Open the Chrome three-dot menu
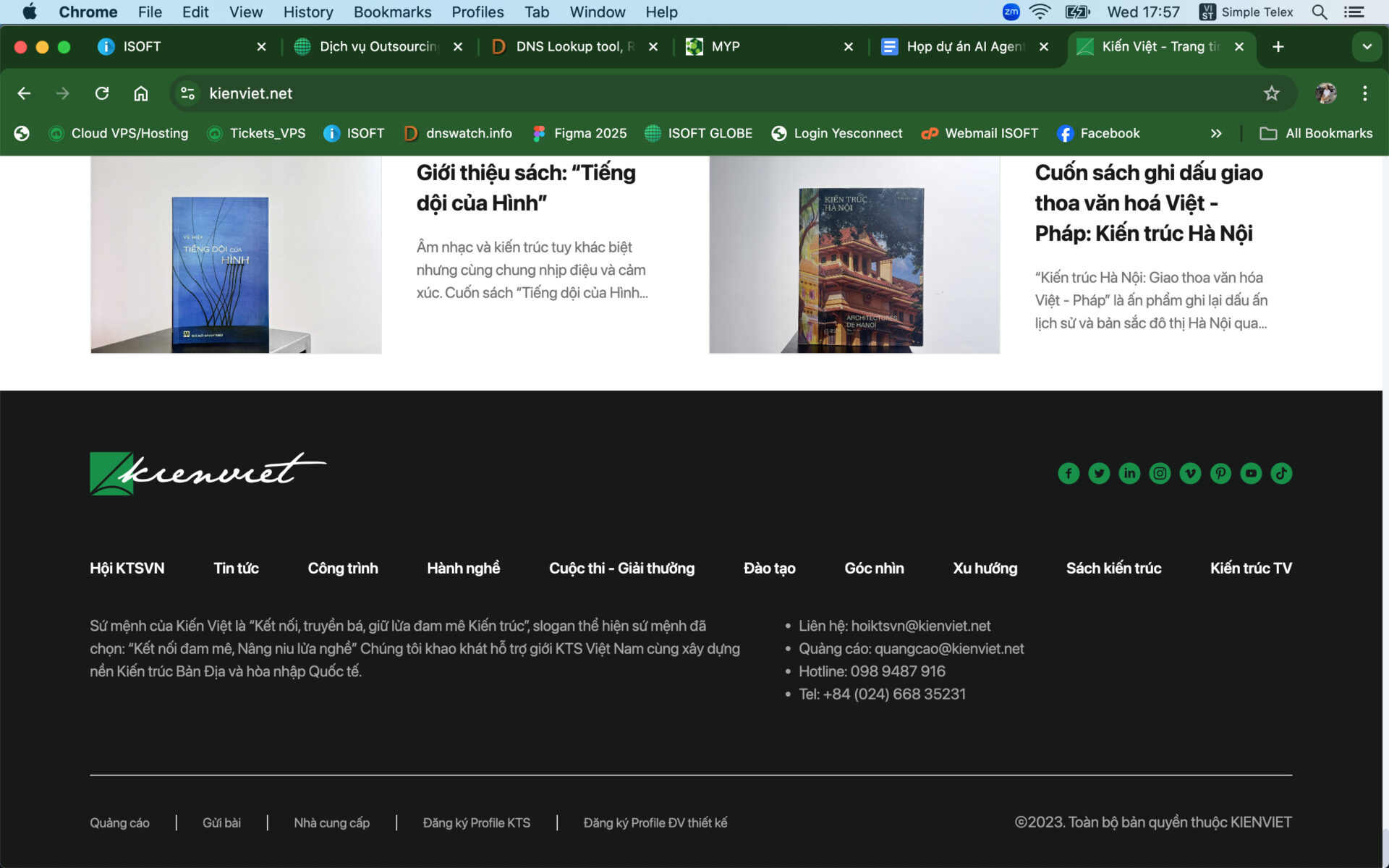The image size is (1389, 868). (1364, 93)
